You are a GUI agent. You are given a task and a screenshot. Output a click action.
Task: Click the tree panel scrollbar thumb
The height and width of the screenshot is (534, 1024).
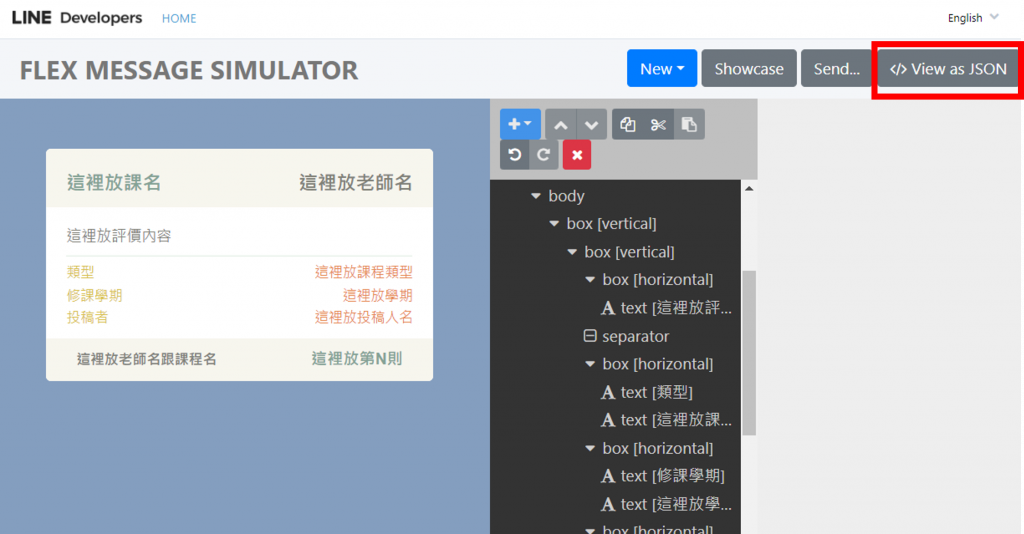coord(749,353)
